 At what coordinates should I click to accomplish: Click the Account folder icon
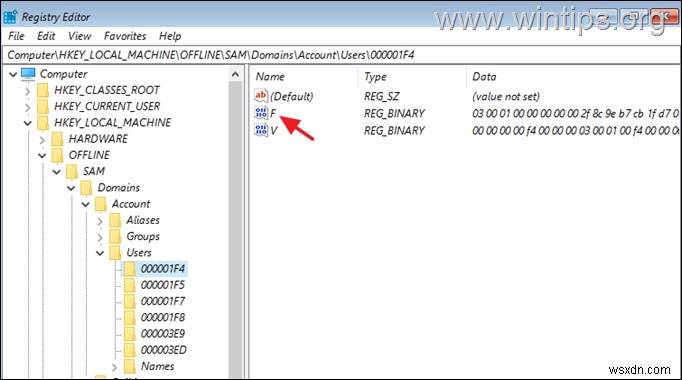pyautogui.click(x=100, y=204)
